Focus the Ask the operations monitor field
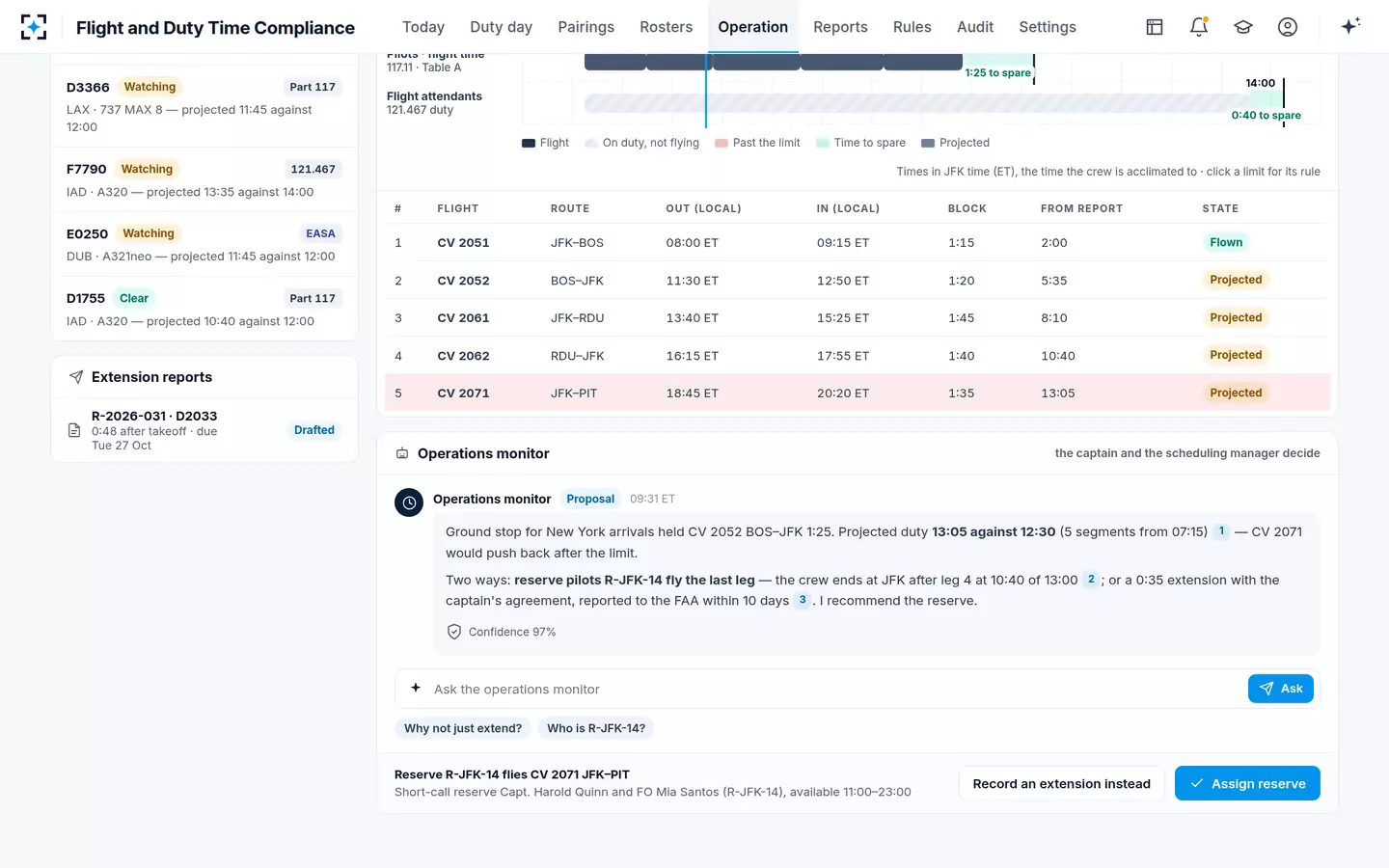Image resolution: width=1389 pixels, height=868 pixels. tap(834, 689)
